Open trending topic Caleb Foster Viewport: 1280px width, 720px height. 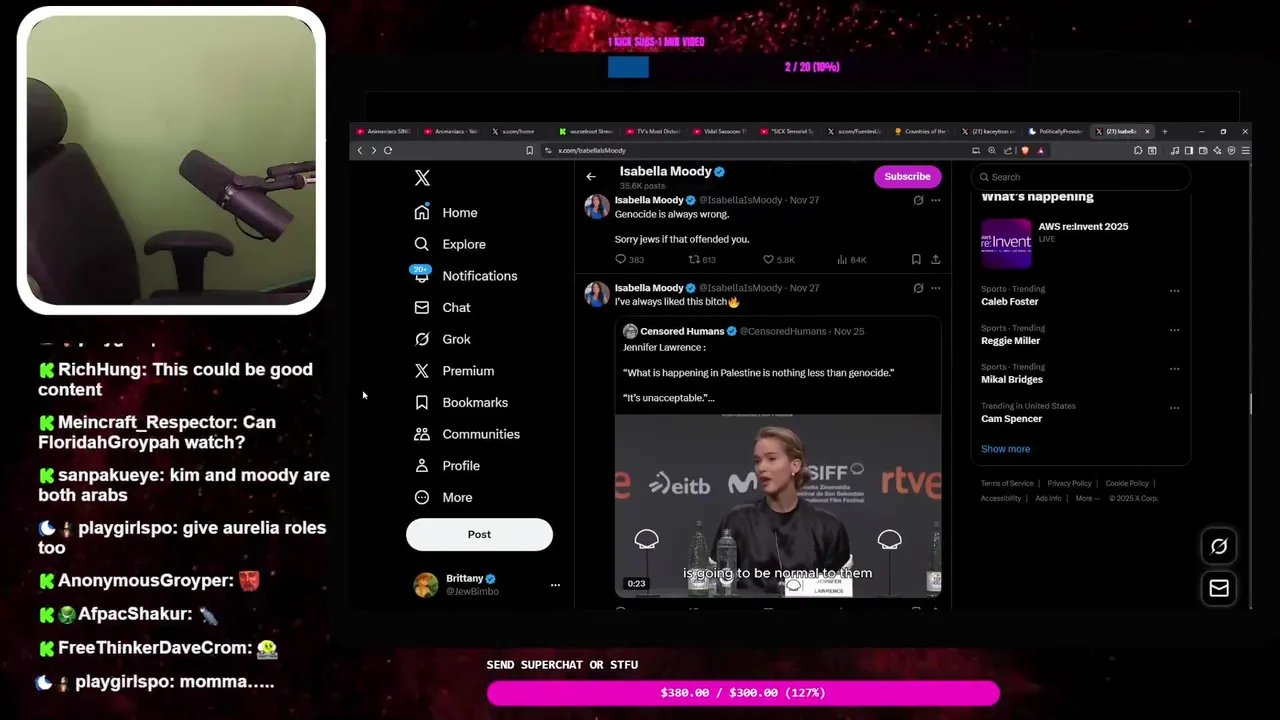[1010, 302]
